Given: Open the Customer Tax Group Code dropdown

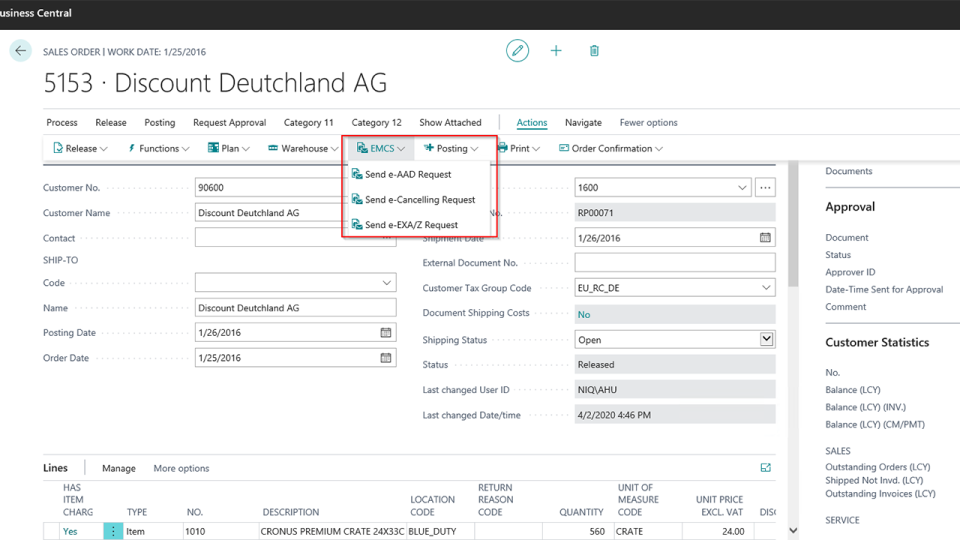Looking at the screenshot, I should tap(766, 288).
